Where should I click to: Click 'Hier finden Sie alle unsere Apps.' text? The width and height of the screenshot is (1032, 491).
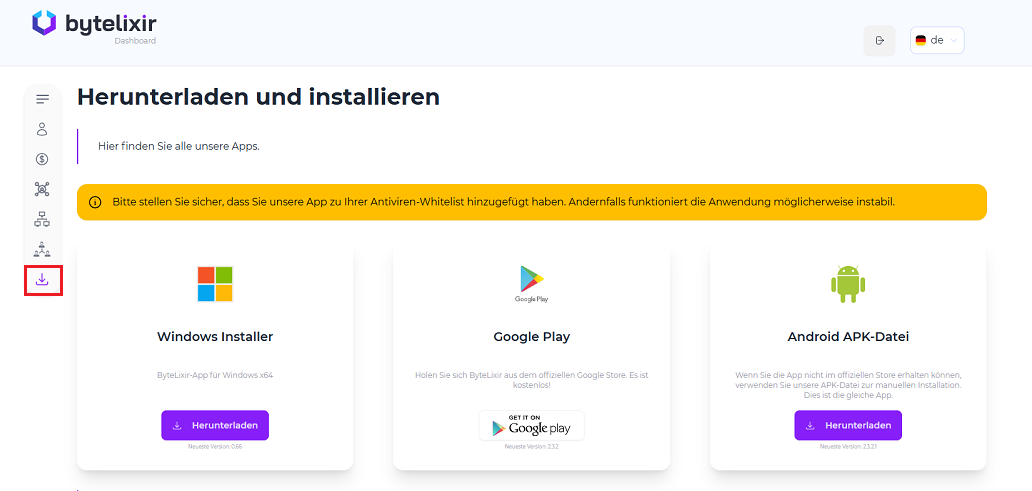pyautogui.click(x=179, y=146)
